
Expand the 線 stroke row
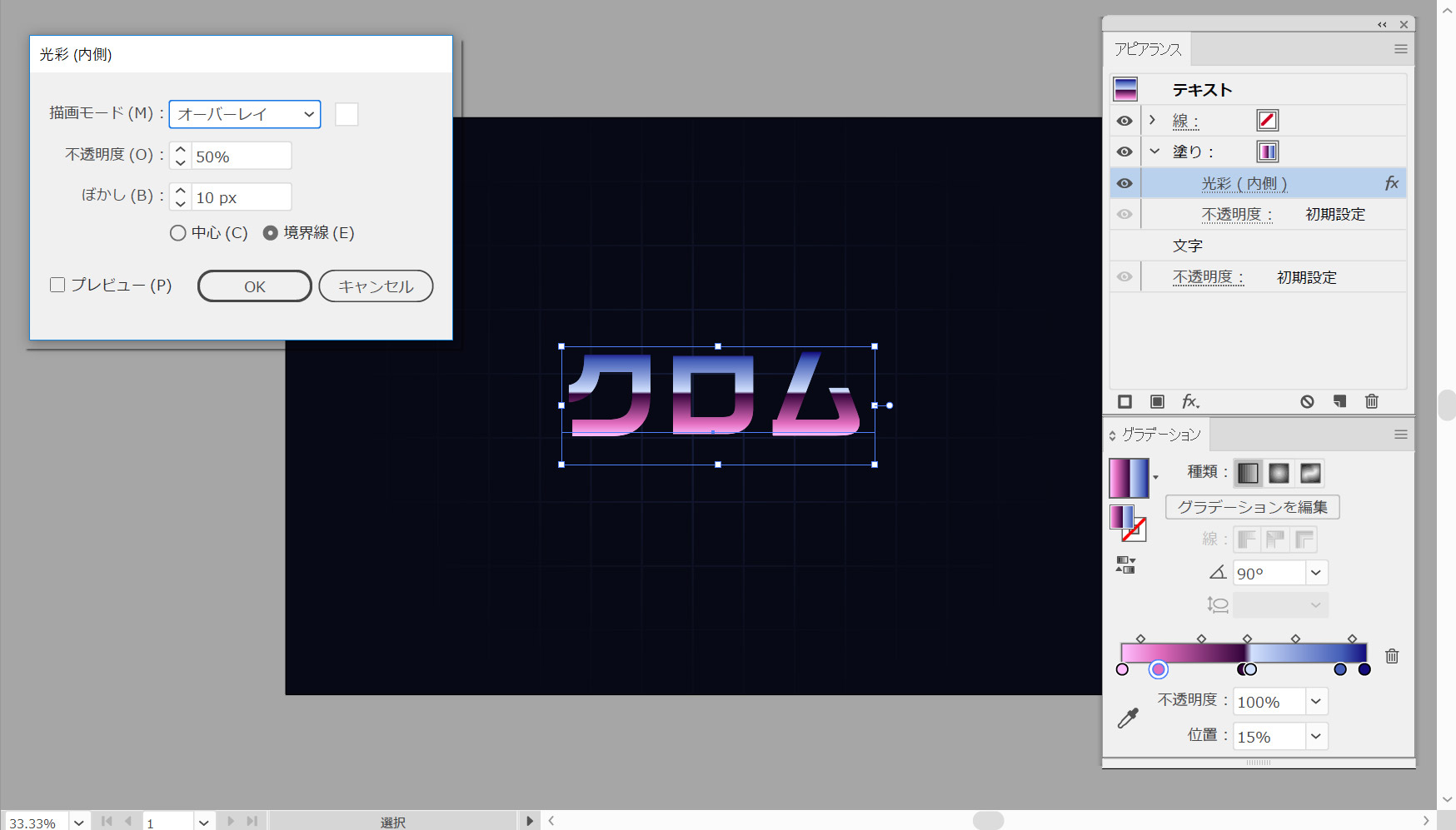1152,120
